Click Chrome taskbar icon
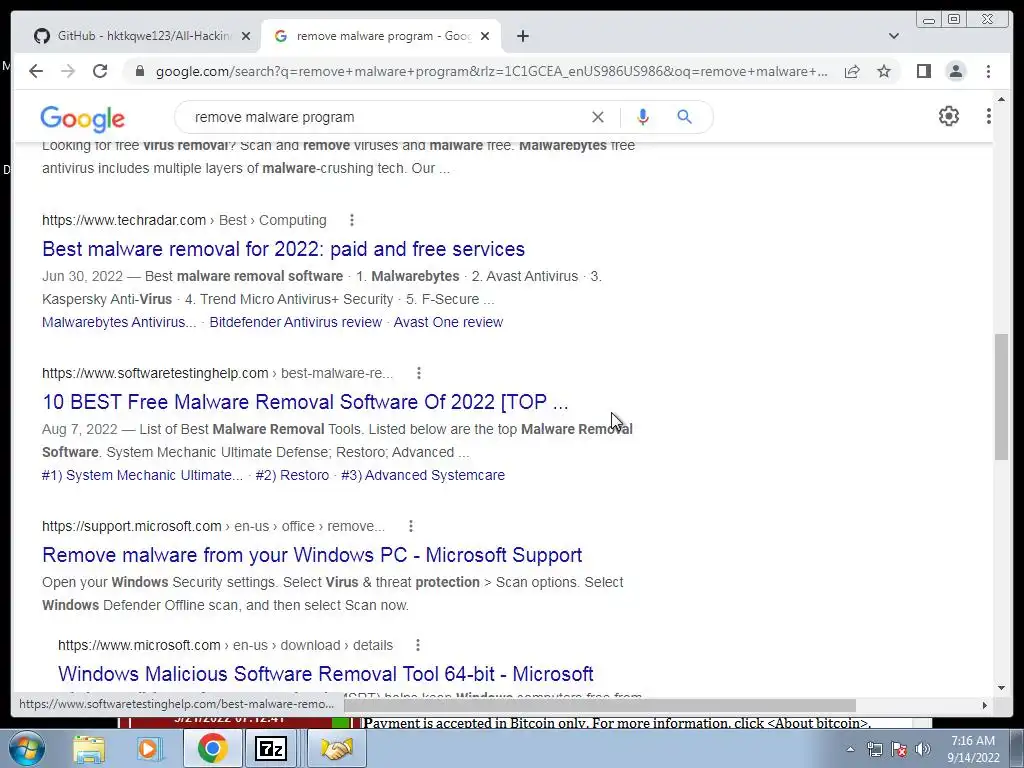 pyautogui.click(x=212, y=749)
